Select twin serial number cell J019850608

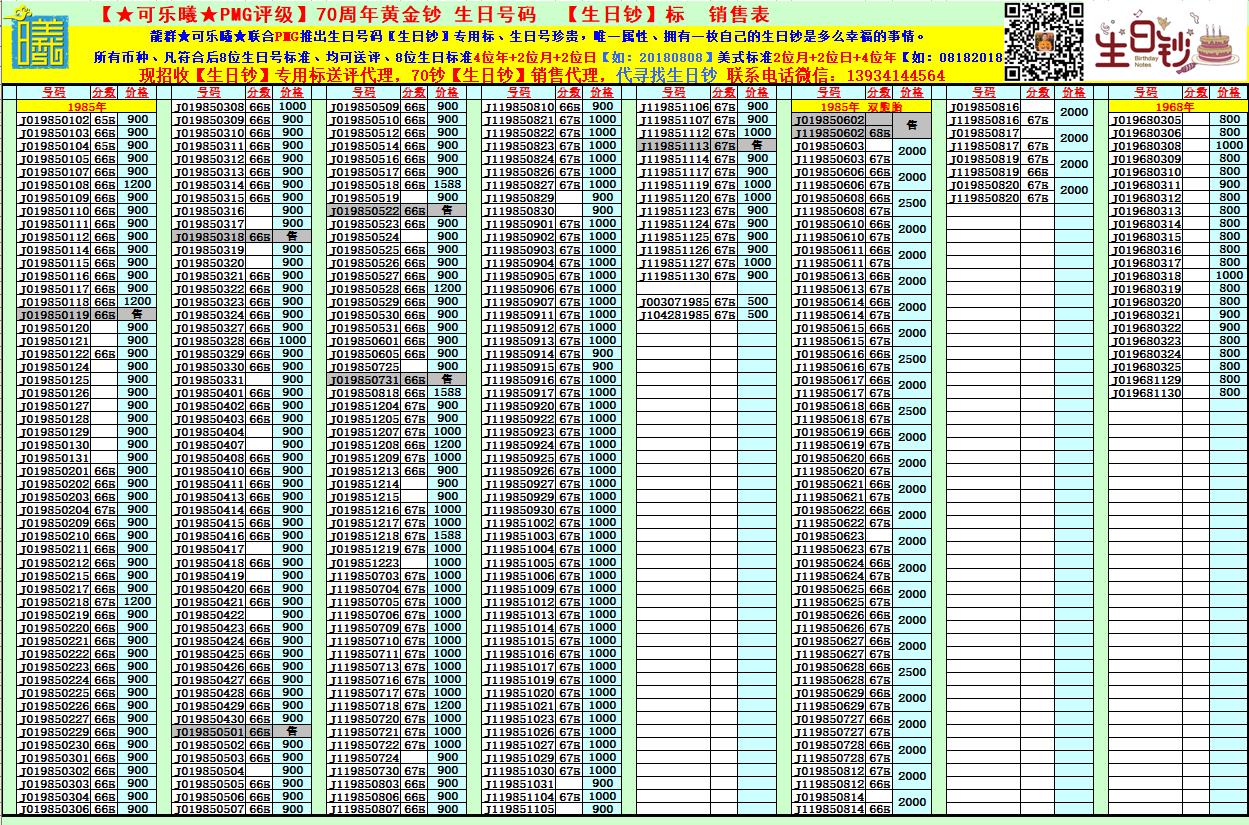[829, 198]
